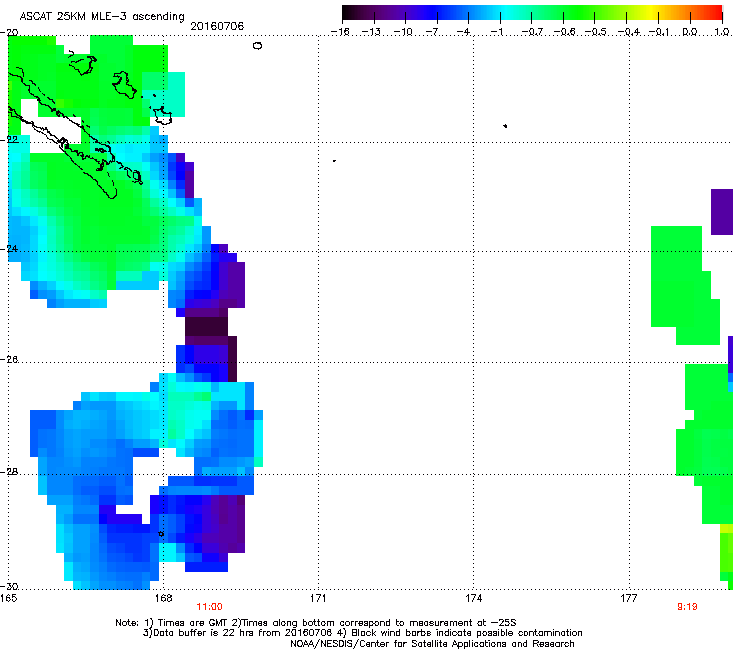Click the yellow section of the color scale bar

(x=650, y=13)
